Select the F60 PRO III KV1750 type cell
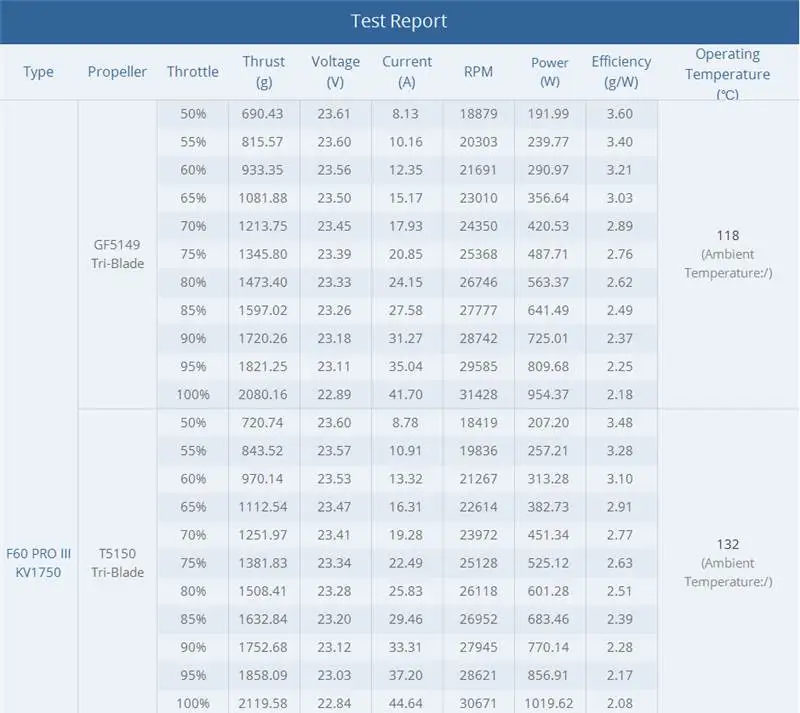Screen dimensions: 800x713 (x=38, y=563)
